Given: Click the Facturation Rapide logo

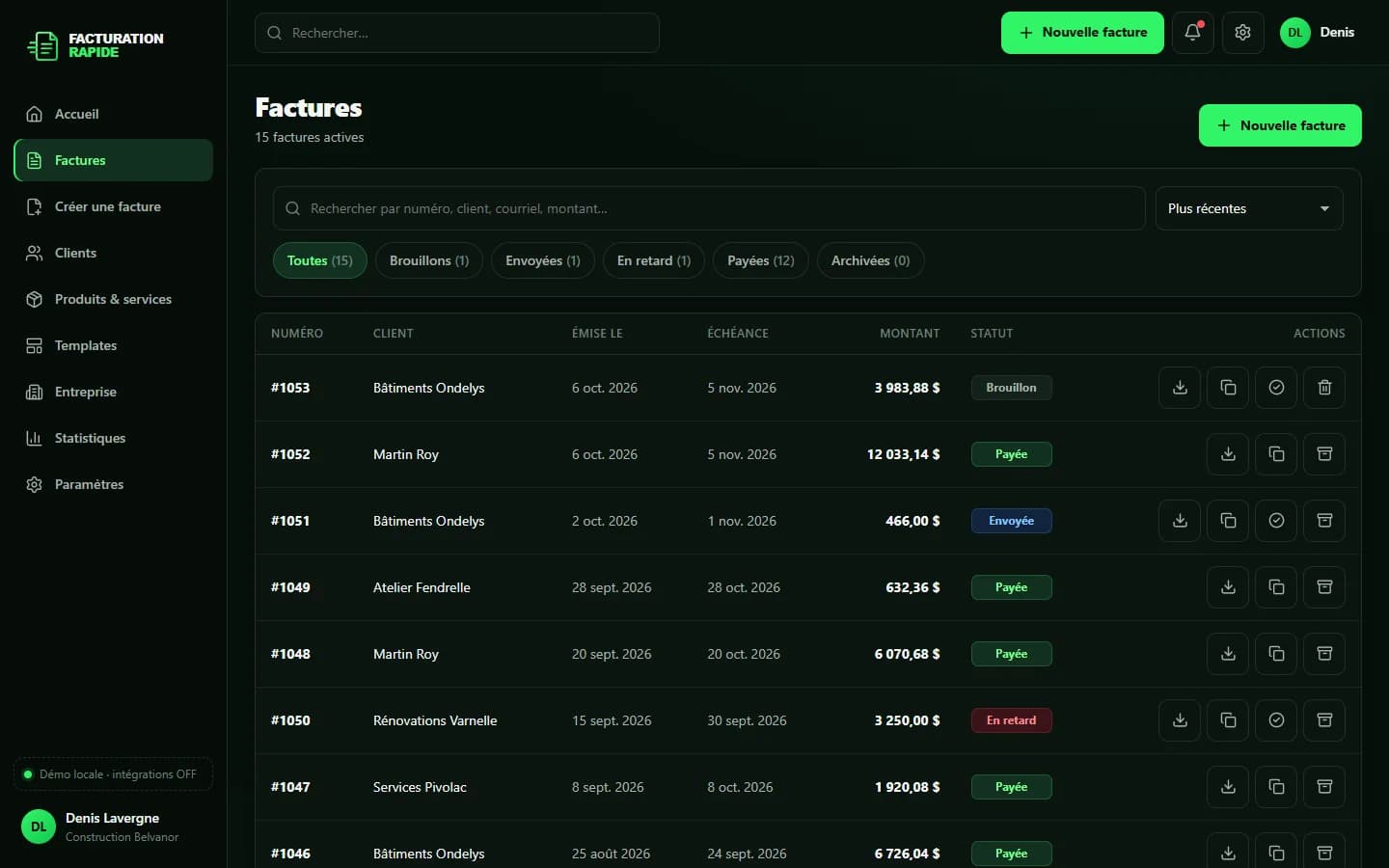Looking at the screenshot, I should pos(95,45).
